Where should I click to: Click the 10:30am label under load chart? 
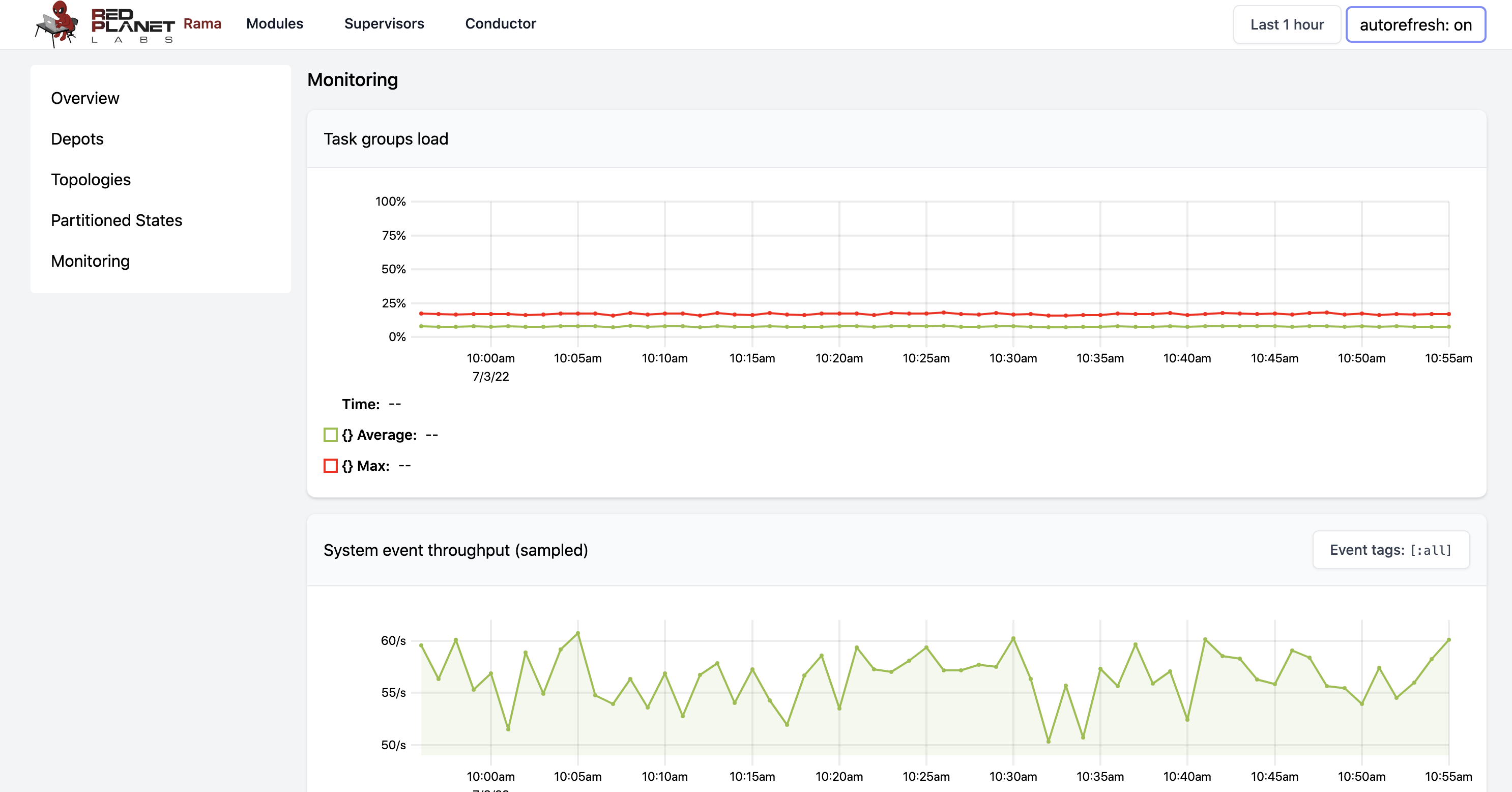(1013, 358)
